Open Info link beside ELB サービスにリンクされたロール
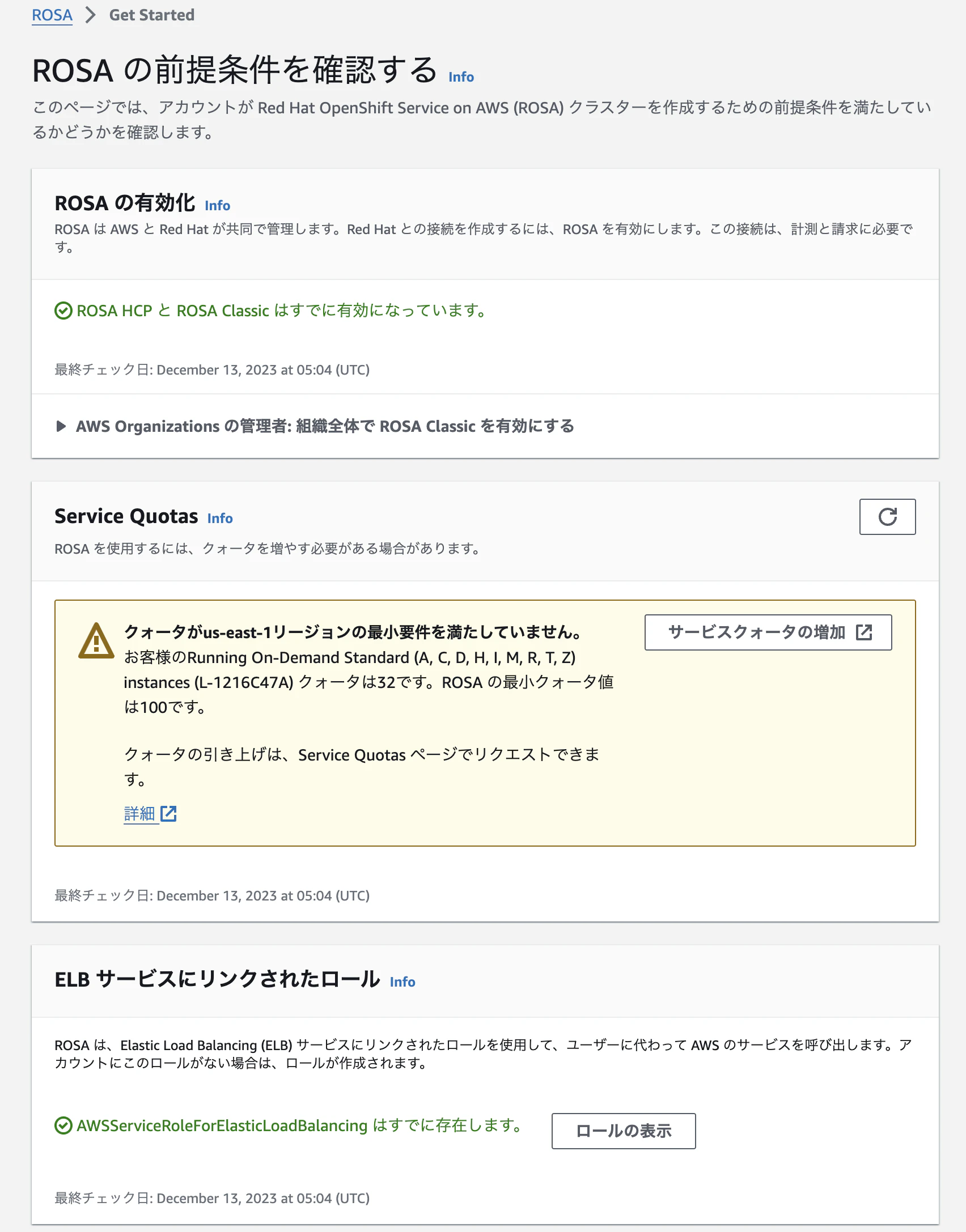The image size is (966, 1232). (402, 982)
